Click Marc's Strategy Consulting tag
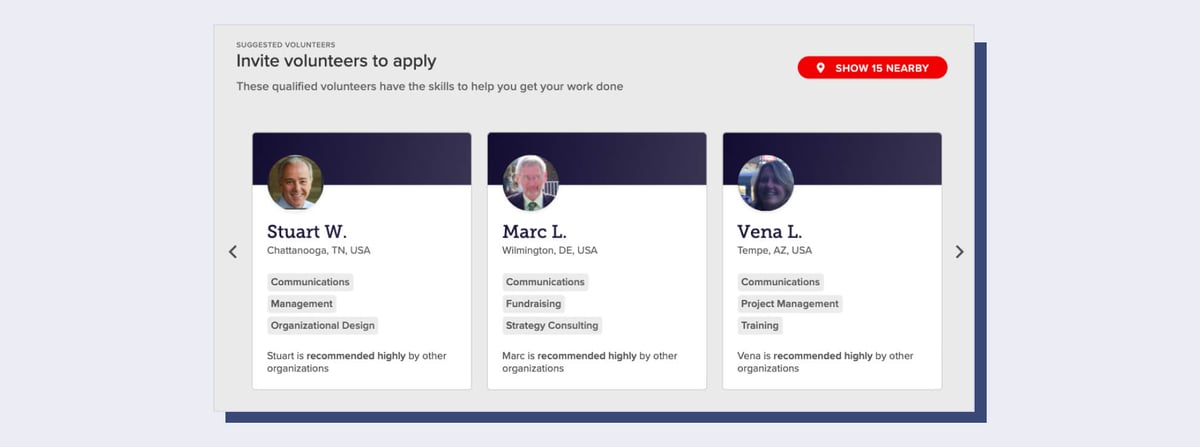The width and height of the screenshot is (1200, 447). (552, 325)
